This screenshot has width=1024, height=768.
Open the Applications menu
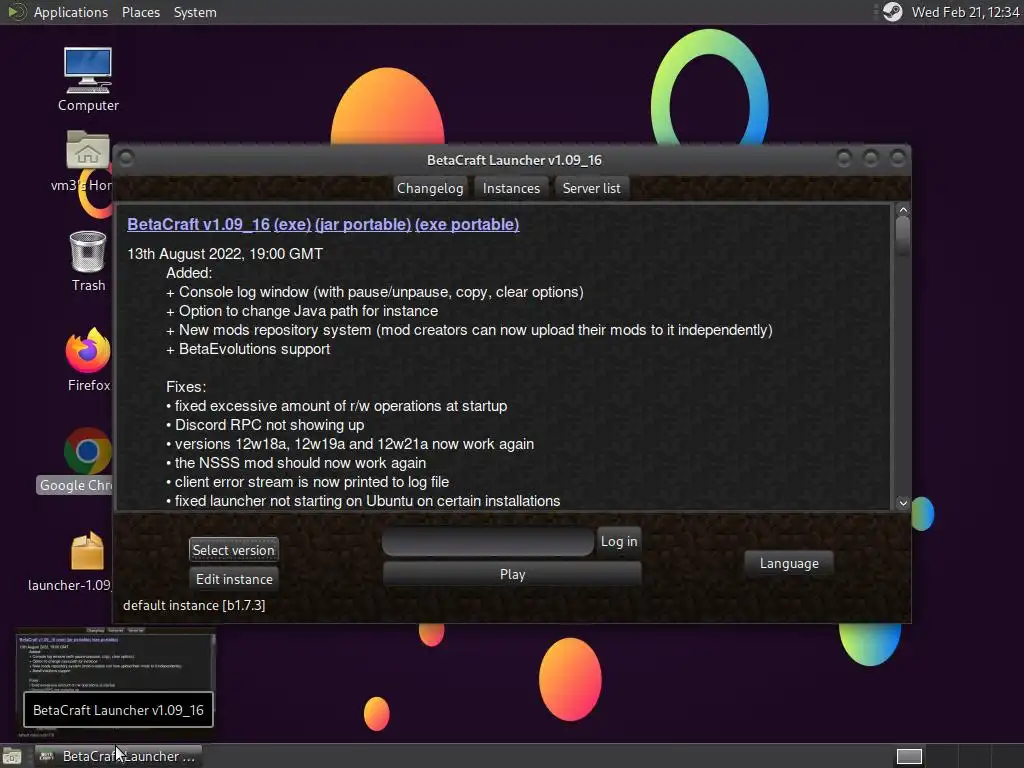click(x=71, y=12)
